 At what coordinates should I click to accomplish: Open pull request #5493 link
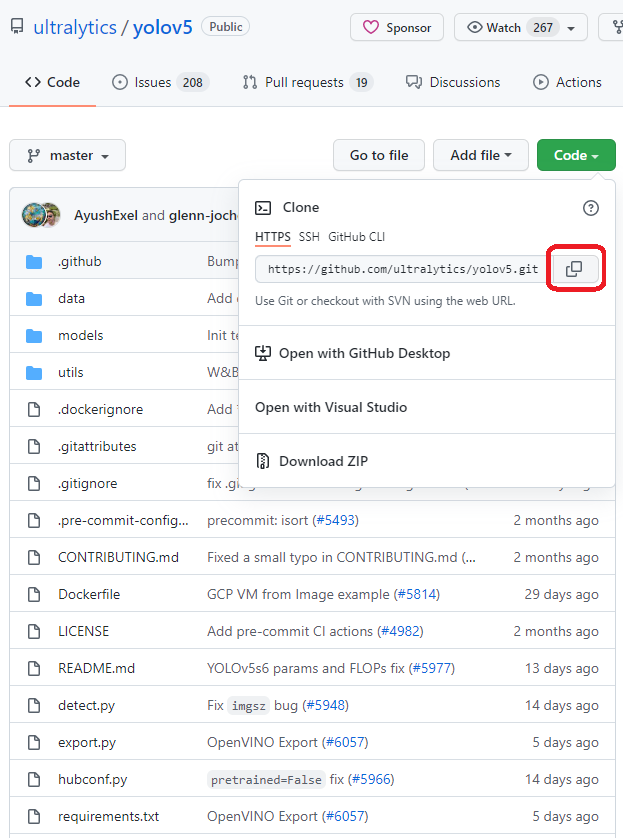pyautogui.click(x=336, y=521)
